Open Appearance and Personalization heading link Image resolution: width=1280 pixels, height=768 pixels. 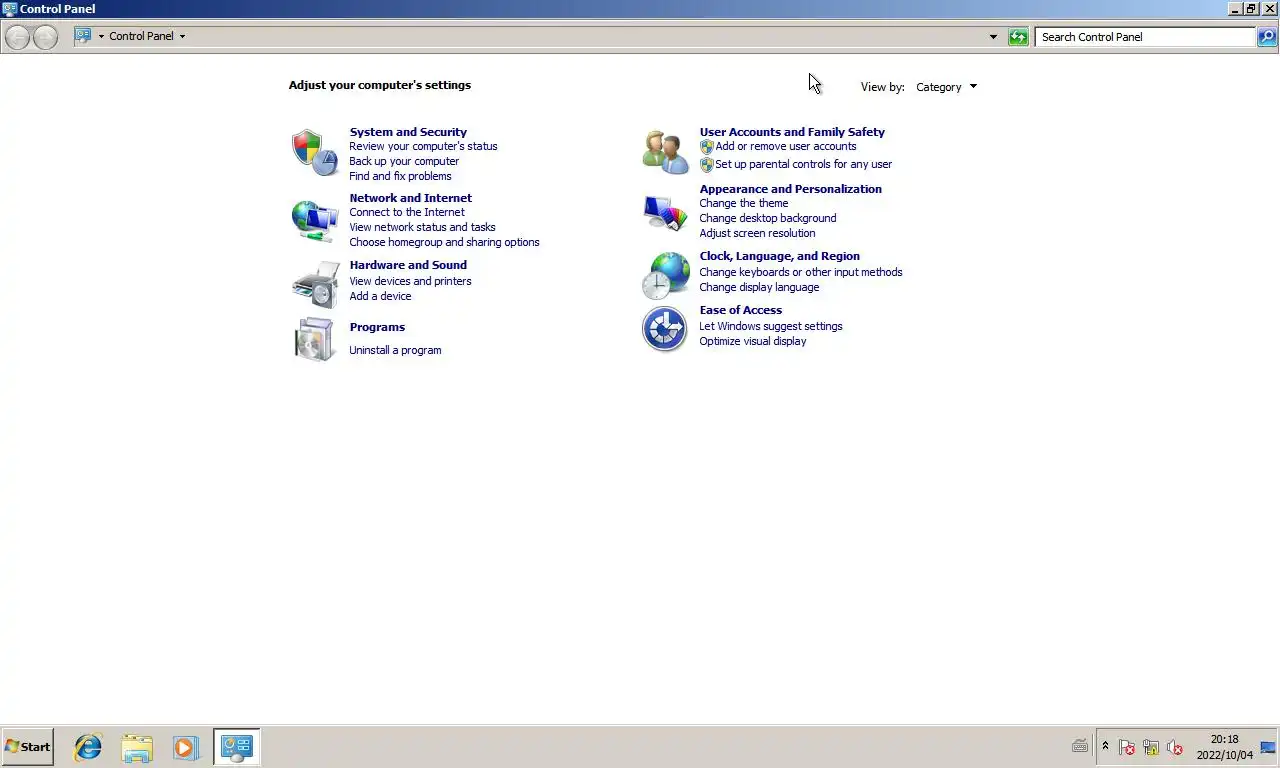click(790, 189)
